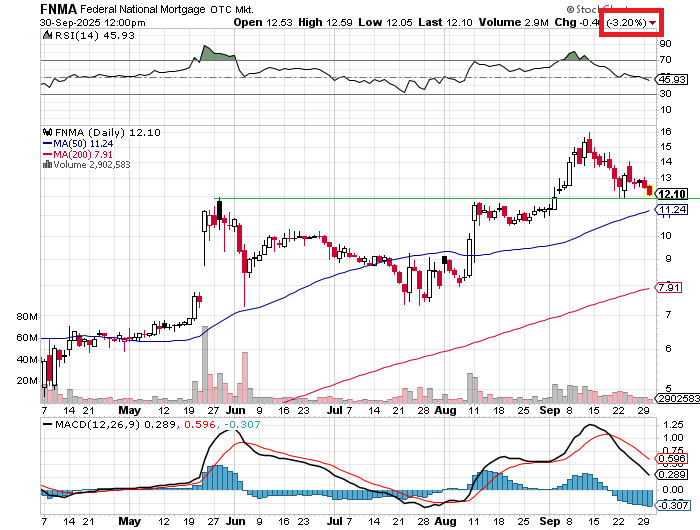Click the Jul label under the MACD panel

(335, 521)
